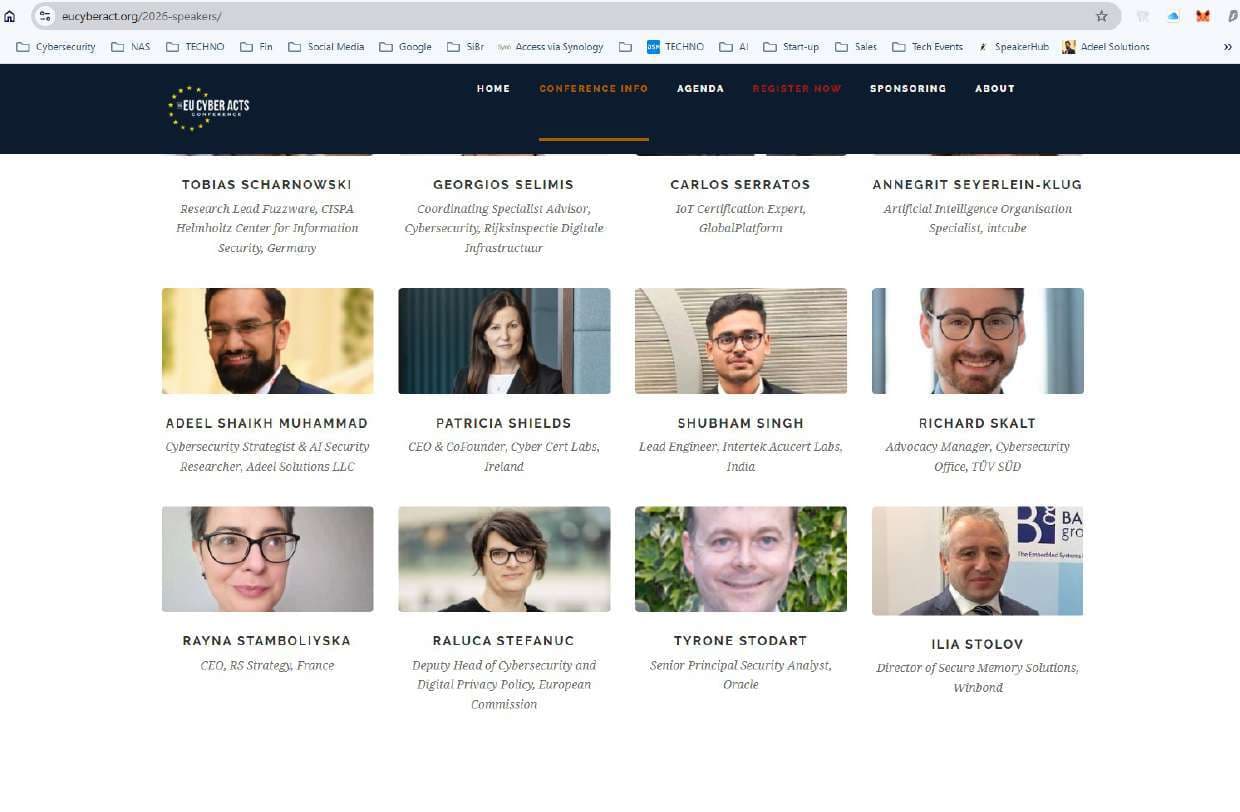Open the DSM TECHNO bookmark
Image resolution: width=1240 pixels, height=812 pixels.
(x=675, y=46)
